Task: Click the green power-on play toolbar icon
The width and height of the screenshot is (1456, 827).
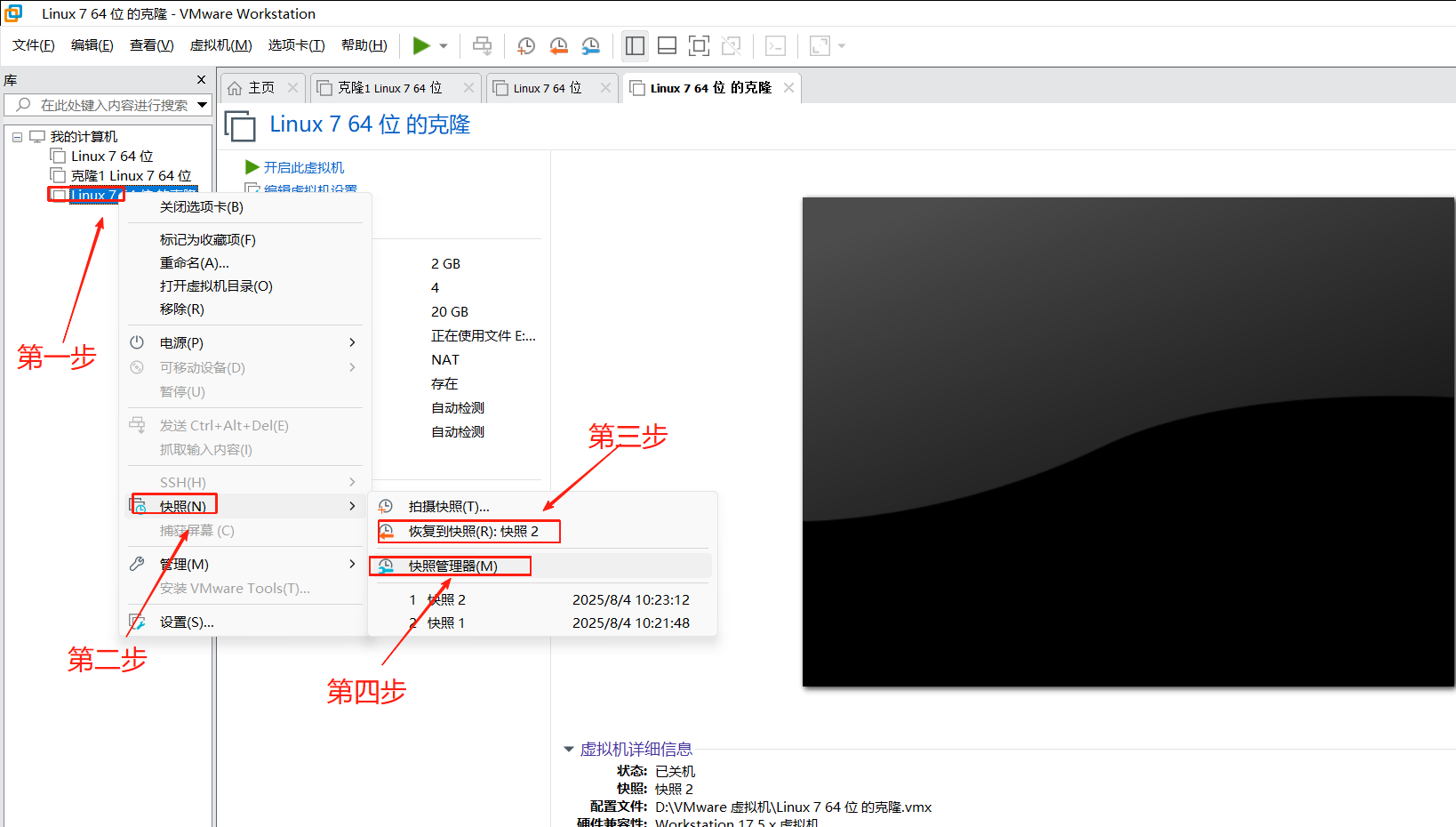Action: click(421, 45)
